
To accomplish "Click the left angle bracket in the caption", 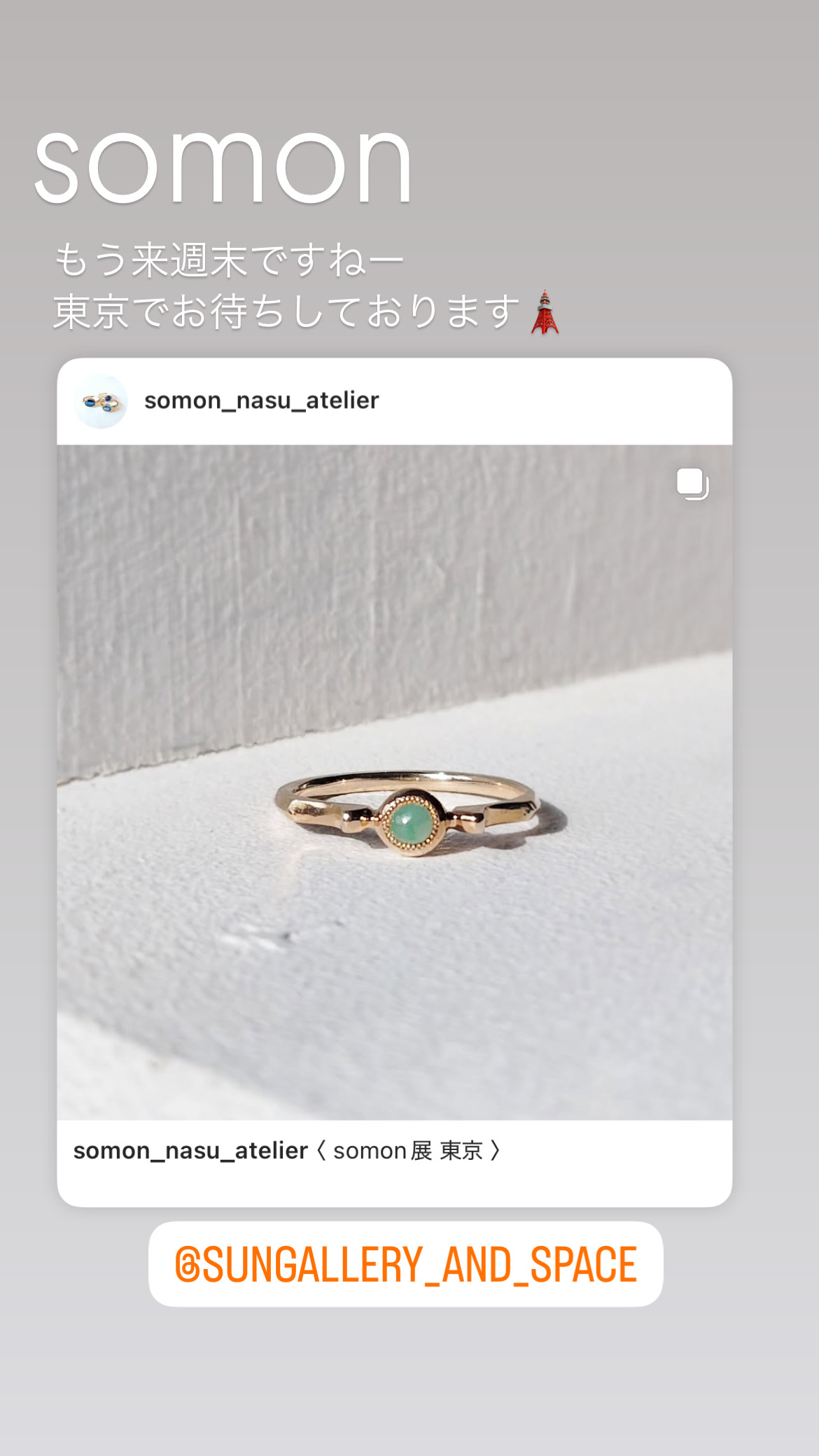I will 321,1151.
